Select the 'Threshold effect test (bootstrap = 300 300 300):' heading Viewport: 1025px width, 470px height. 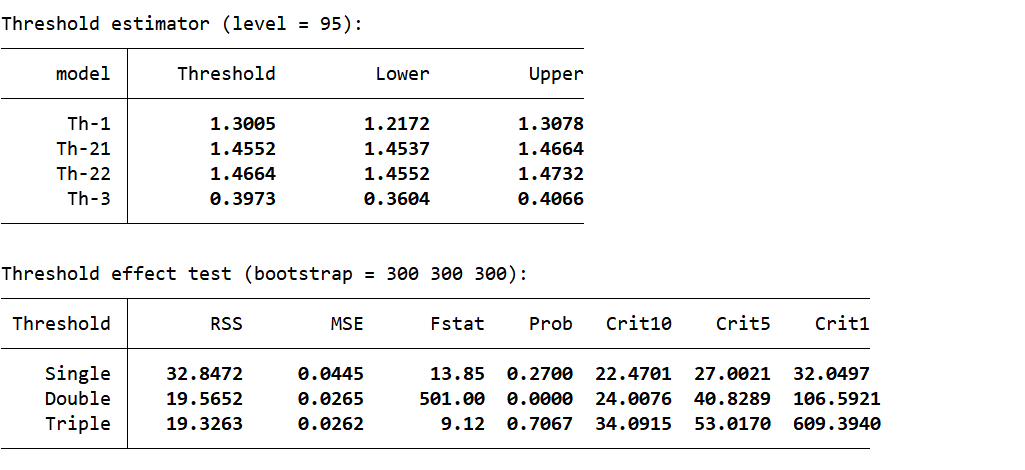(x=263, y=274)
